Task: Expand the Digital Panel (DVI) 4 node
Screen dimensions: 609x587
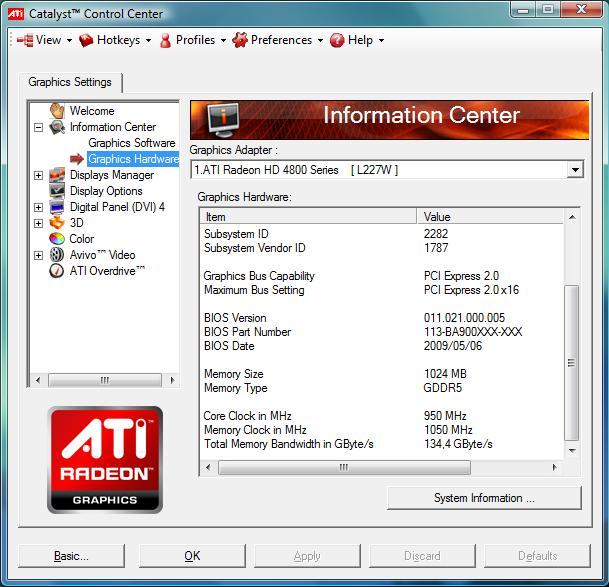Action: point(38,207)
